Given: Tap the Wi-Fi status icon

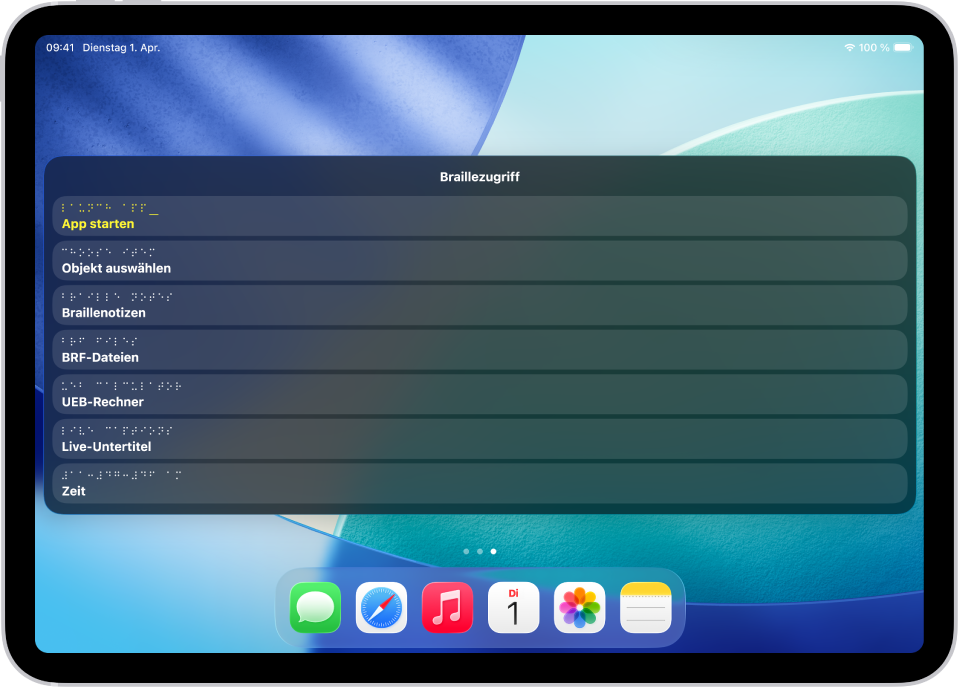Looking at the screenshot, I should tap(852, 46).
